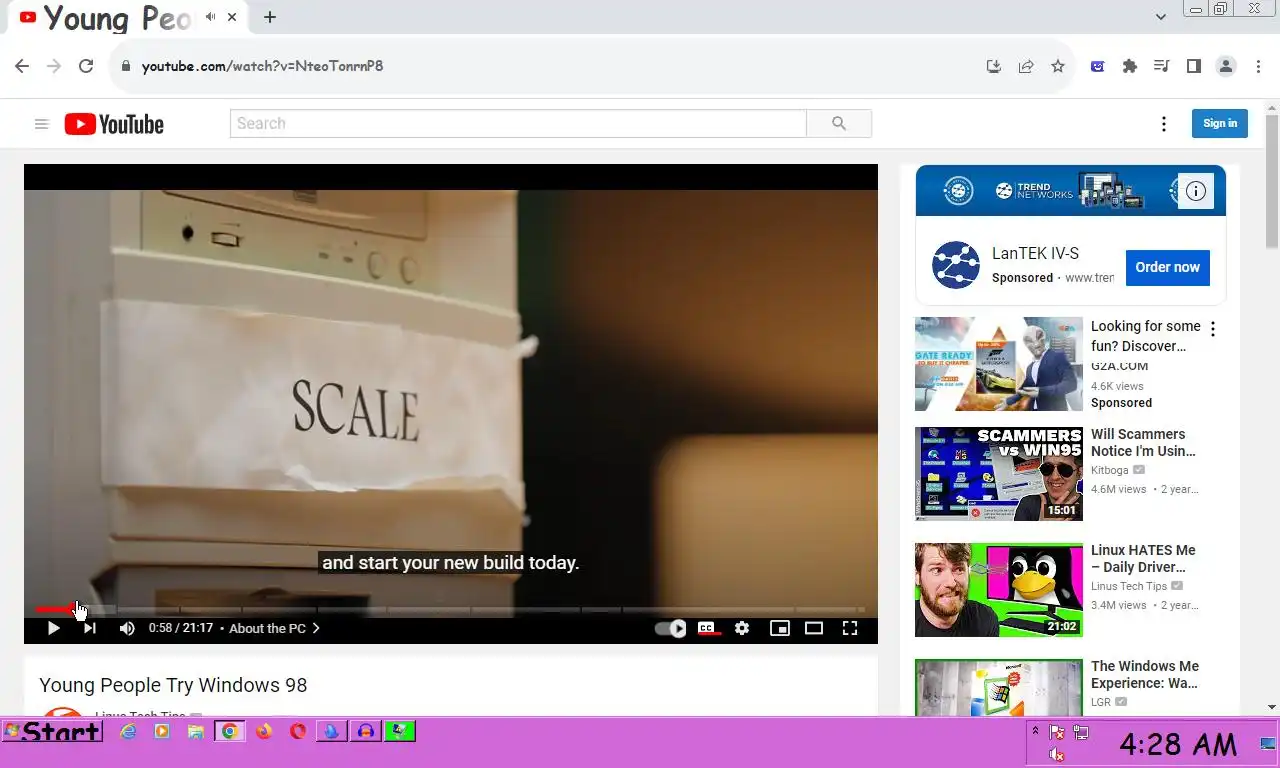Open the Chrome three-dot menu
The height and width of the screenshot is (768, 1280).
pos(1258,66)
